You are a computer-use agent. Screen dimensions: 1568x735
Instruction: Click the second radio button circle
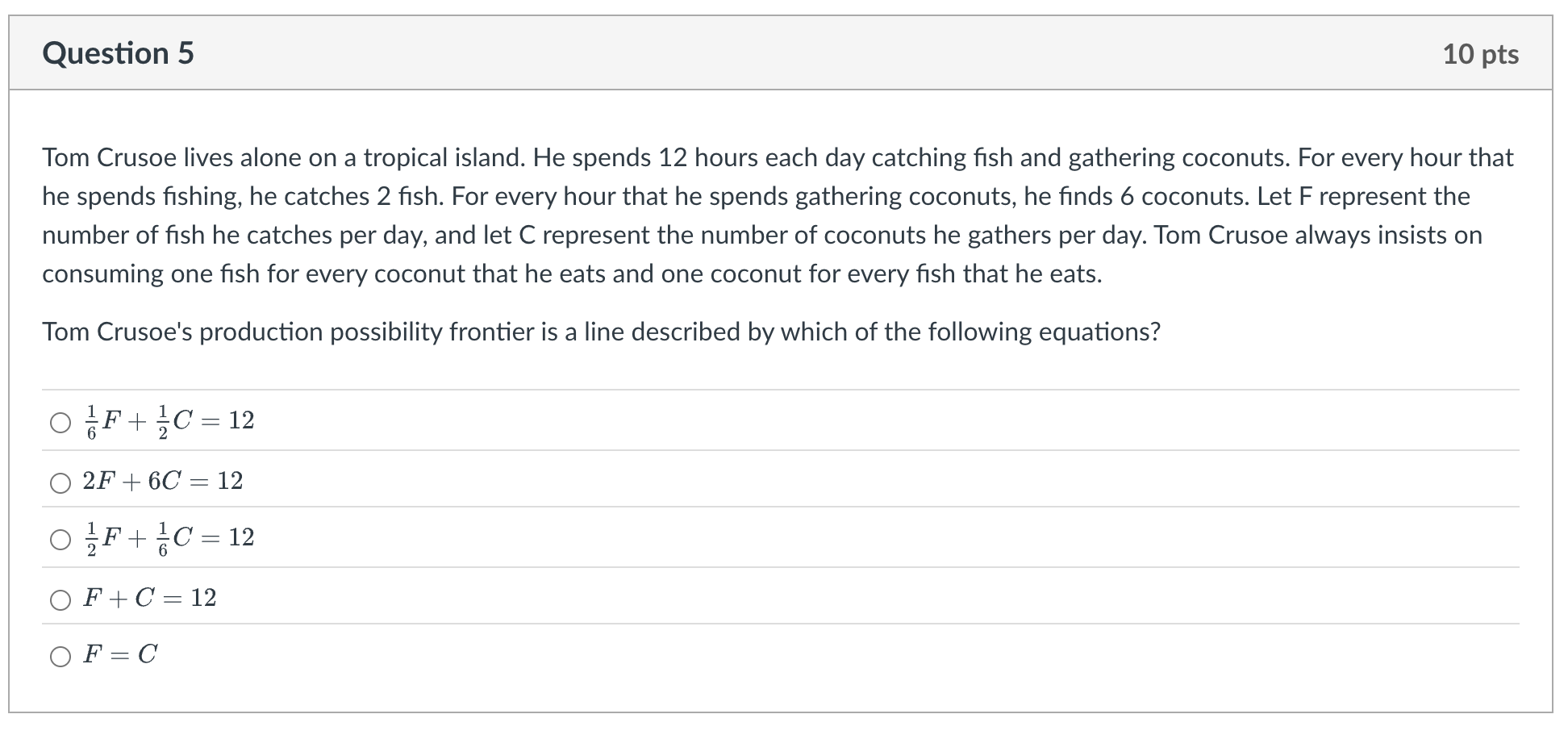pyautogui.click(x=60, y=482)
